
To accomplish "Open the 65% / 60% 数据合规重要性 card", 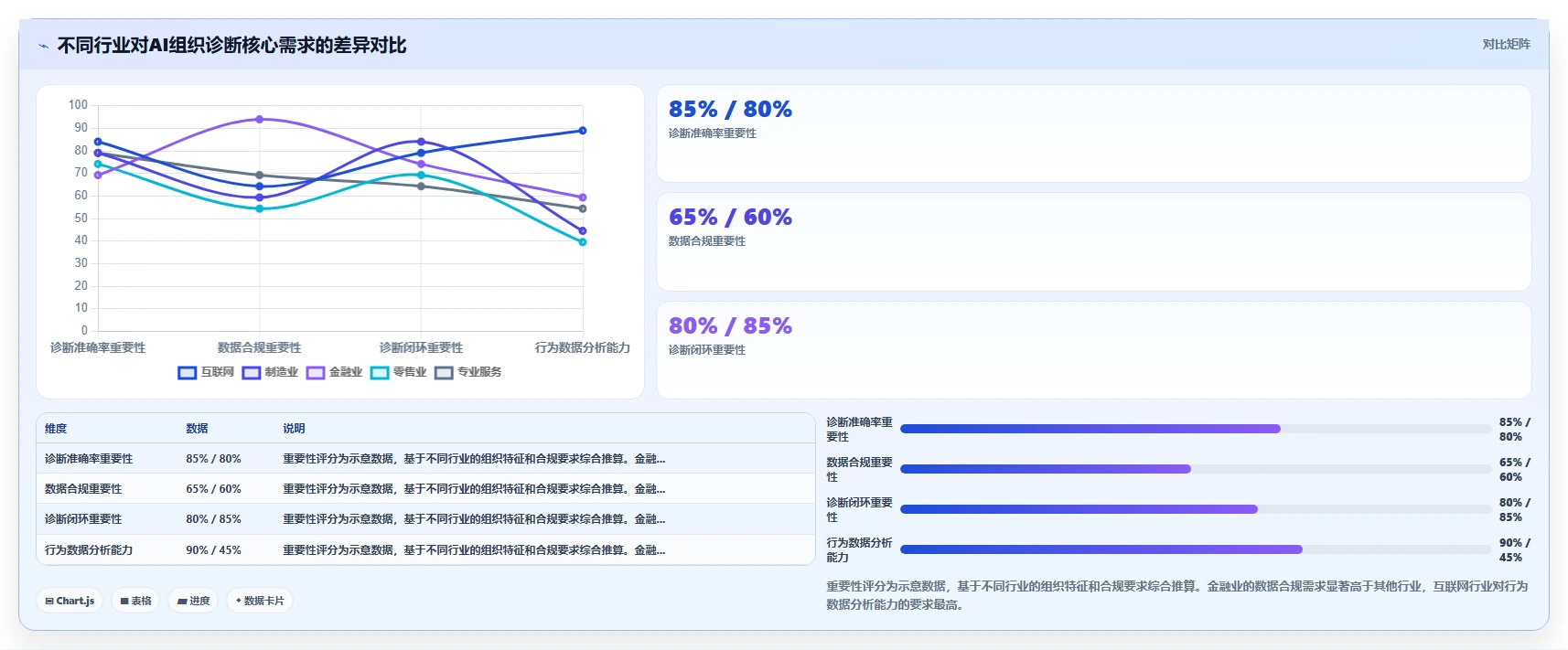I will coord(1093,241).
